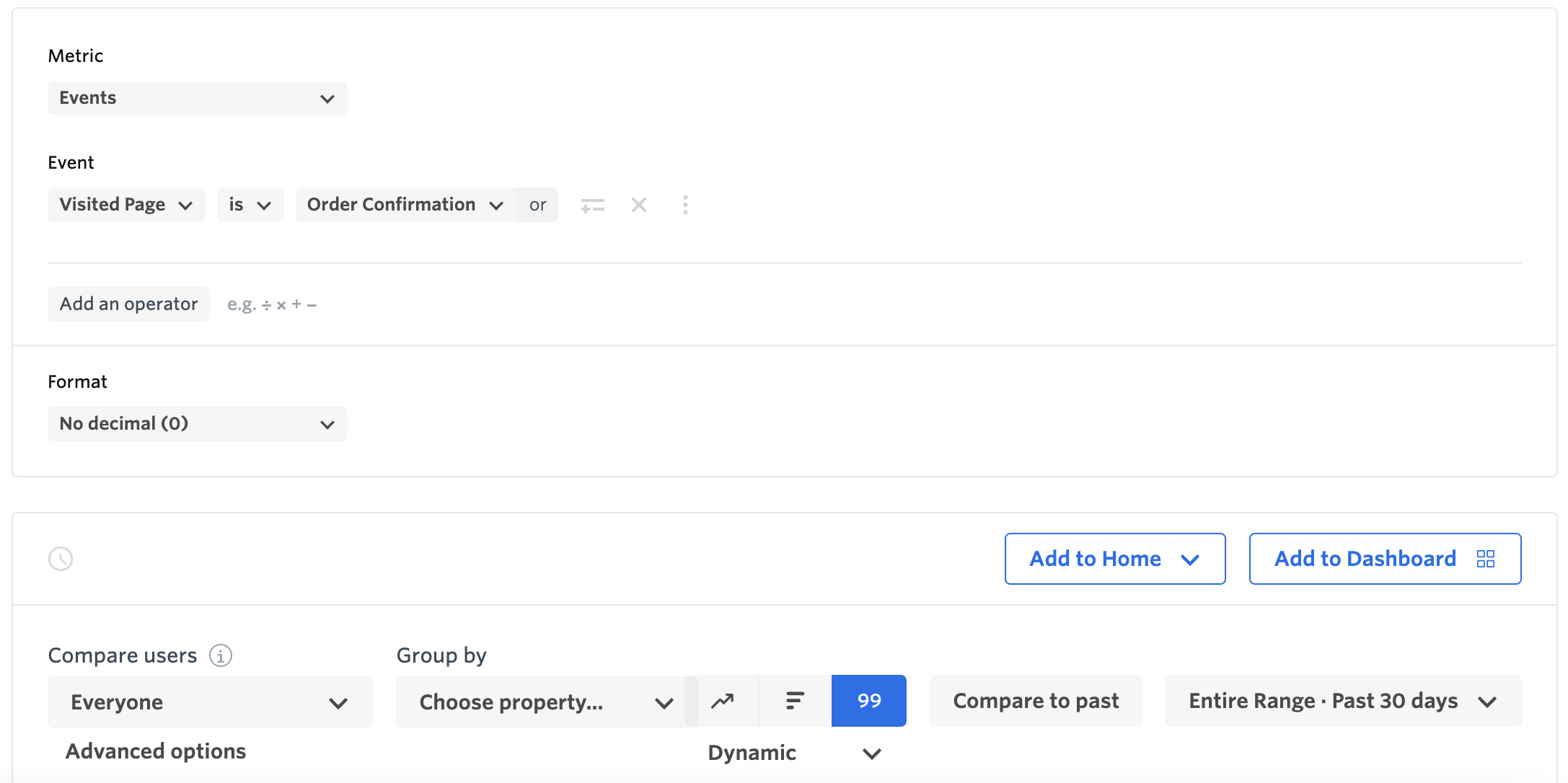Screen dimensions: 1568x783
Task: Open the Metric Events dropdown
Action: tap(197, 98)
